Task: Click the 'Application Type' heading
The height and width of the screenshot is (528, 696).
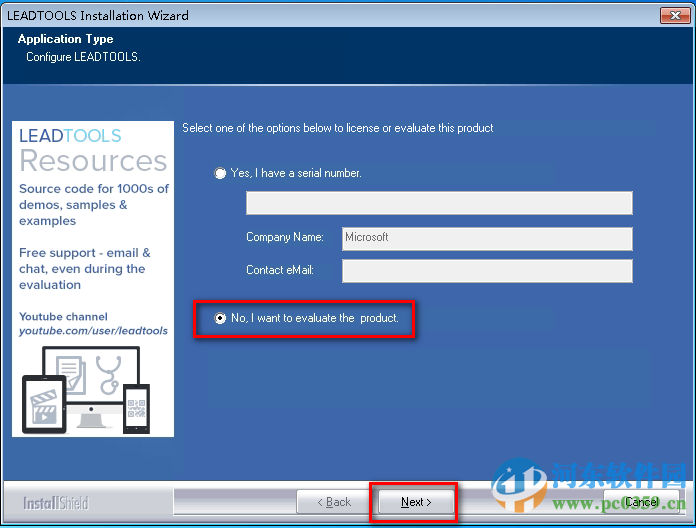Action: (x=66, y=39)
